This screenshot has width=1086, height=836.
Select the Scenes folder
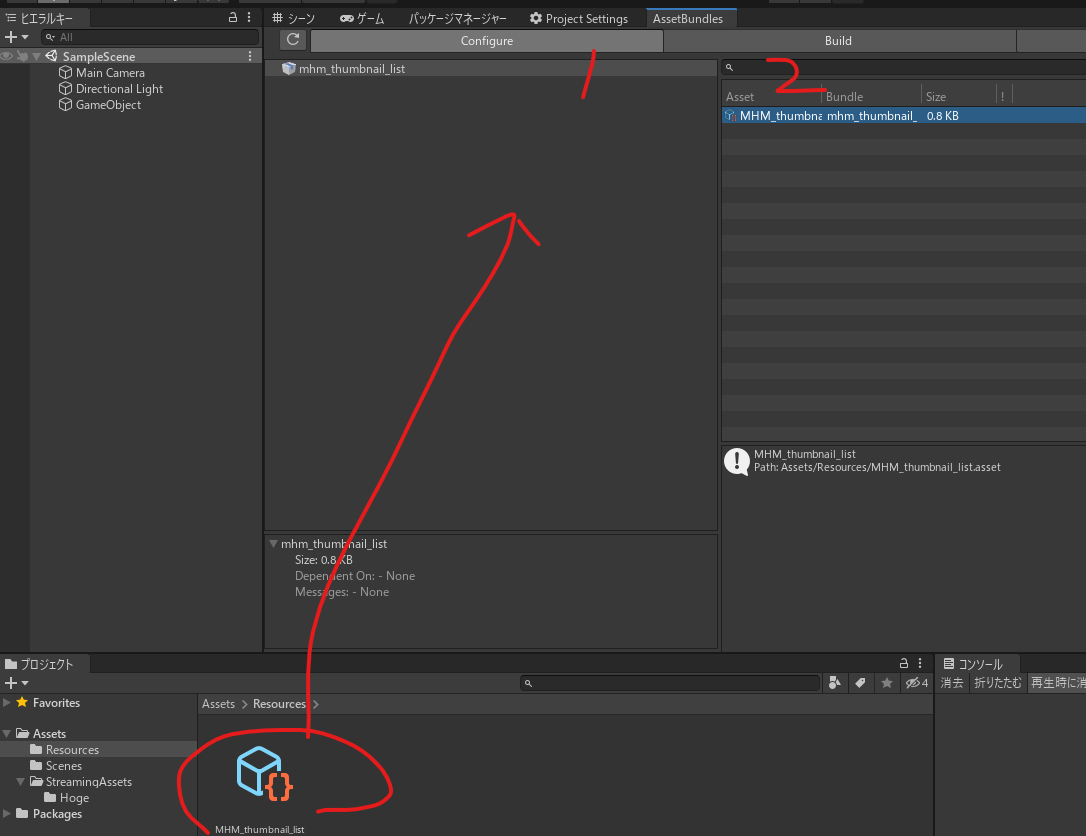click(x=64, y=765)
